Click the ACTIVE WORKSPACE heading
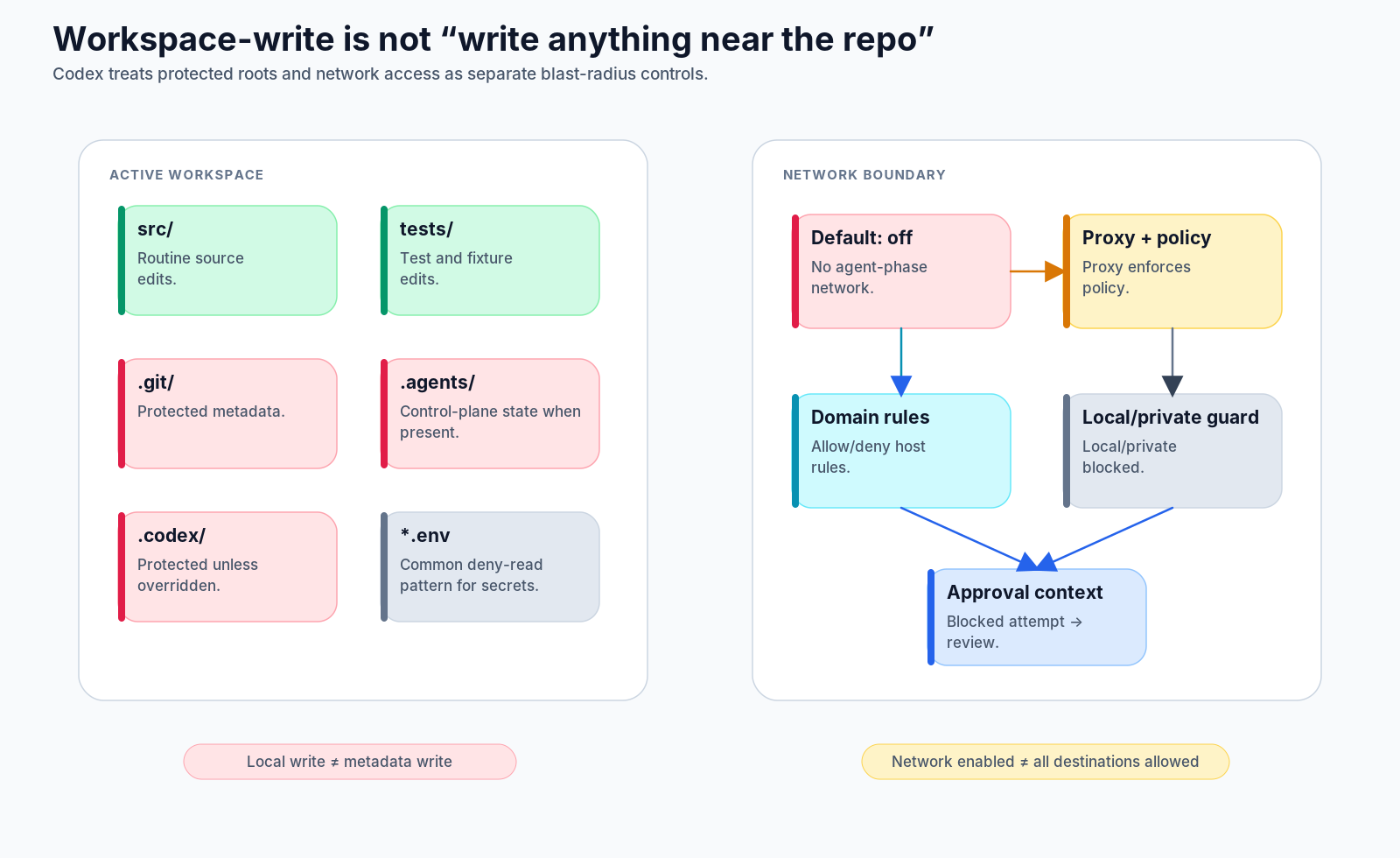Screen dimensions: 1400x858 (186, 175)
